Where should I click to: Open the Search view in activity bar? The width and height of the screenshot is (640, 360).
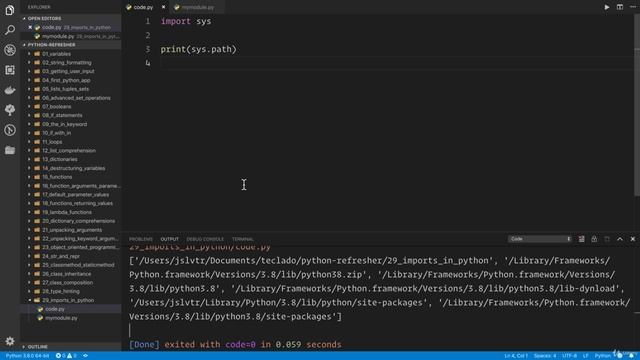pyautogui.click(x=10, y=30)
